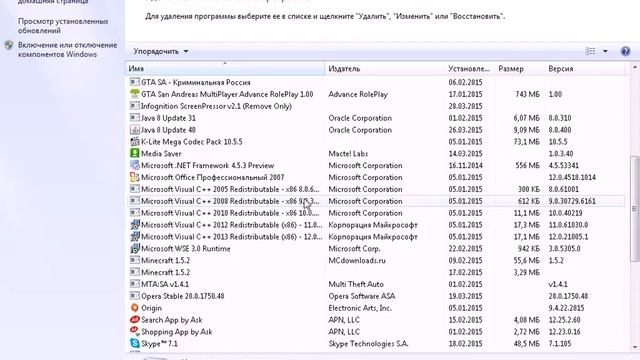Click the Search App by Ask icon
This screenshot has width=640, height=360.
(x=135, y=320)
